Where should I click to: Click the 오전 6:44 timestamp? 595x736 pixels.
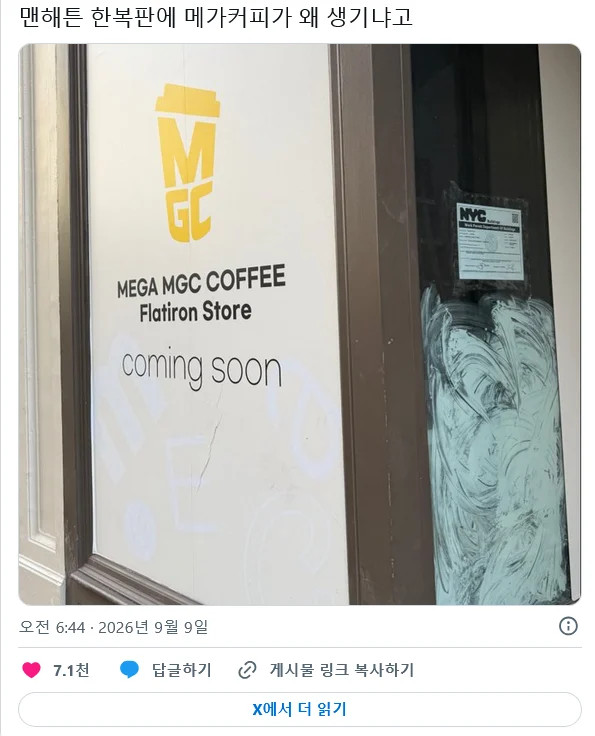[52, 627]
